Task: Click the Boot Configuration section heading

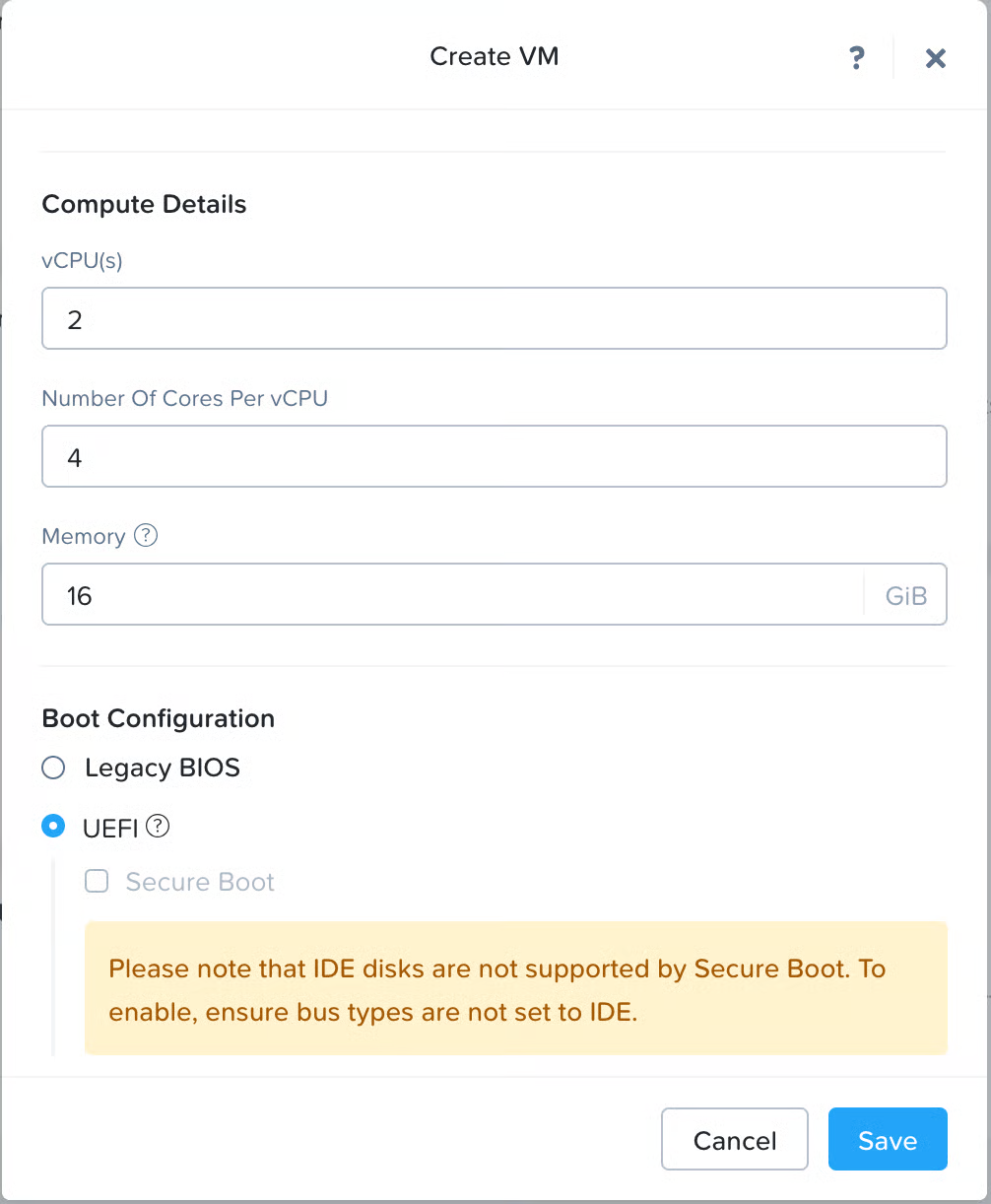Action: (158, 718)
